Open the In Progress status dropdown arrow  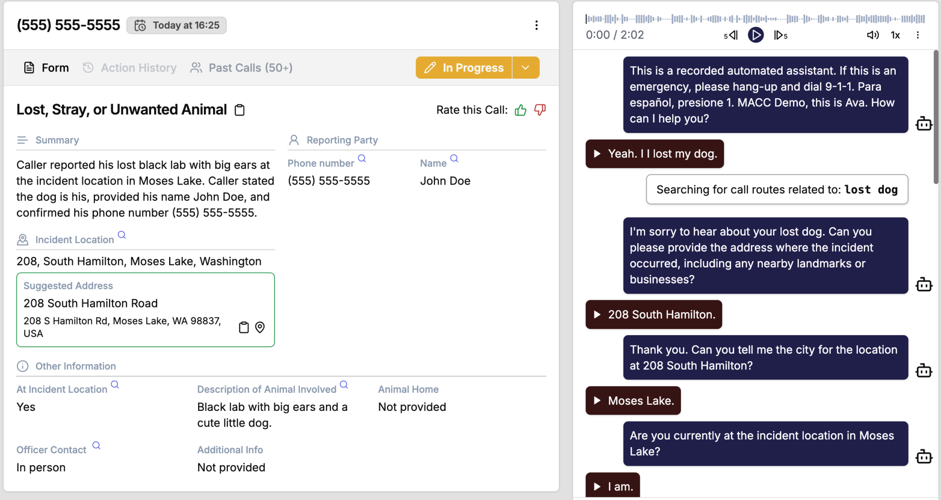coord(526,68)
